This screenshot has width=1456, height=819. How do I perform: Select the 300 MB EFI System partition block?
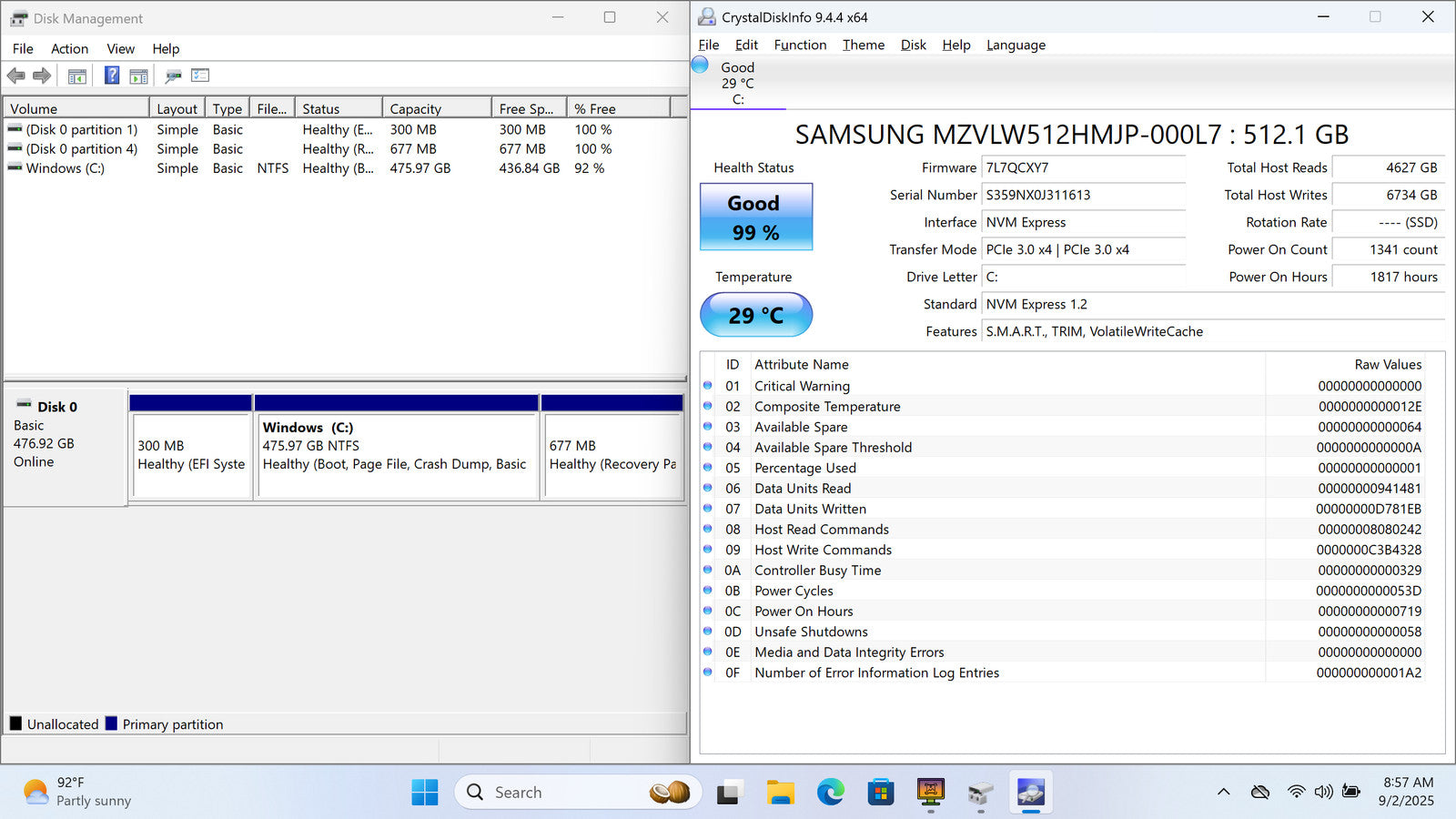pos(191,455)
